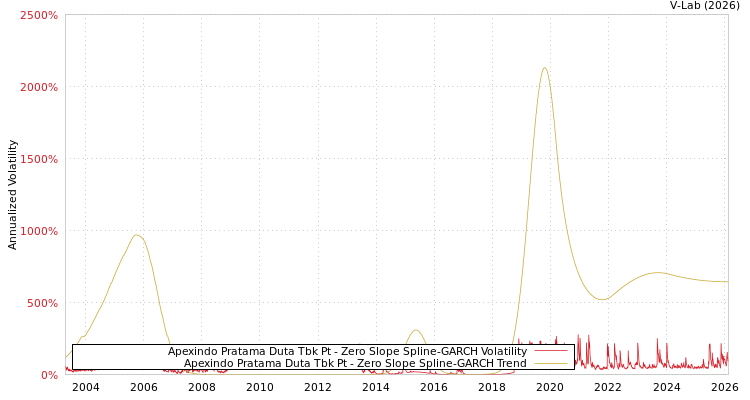
Task: Click the left starting point of the yellow trend line
Action: click(x=67, y=356)
